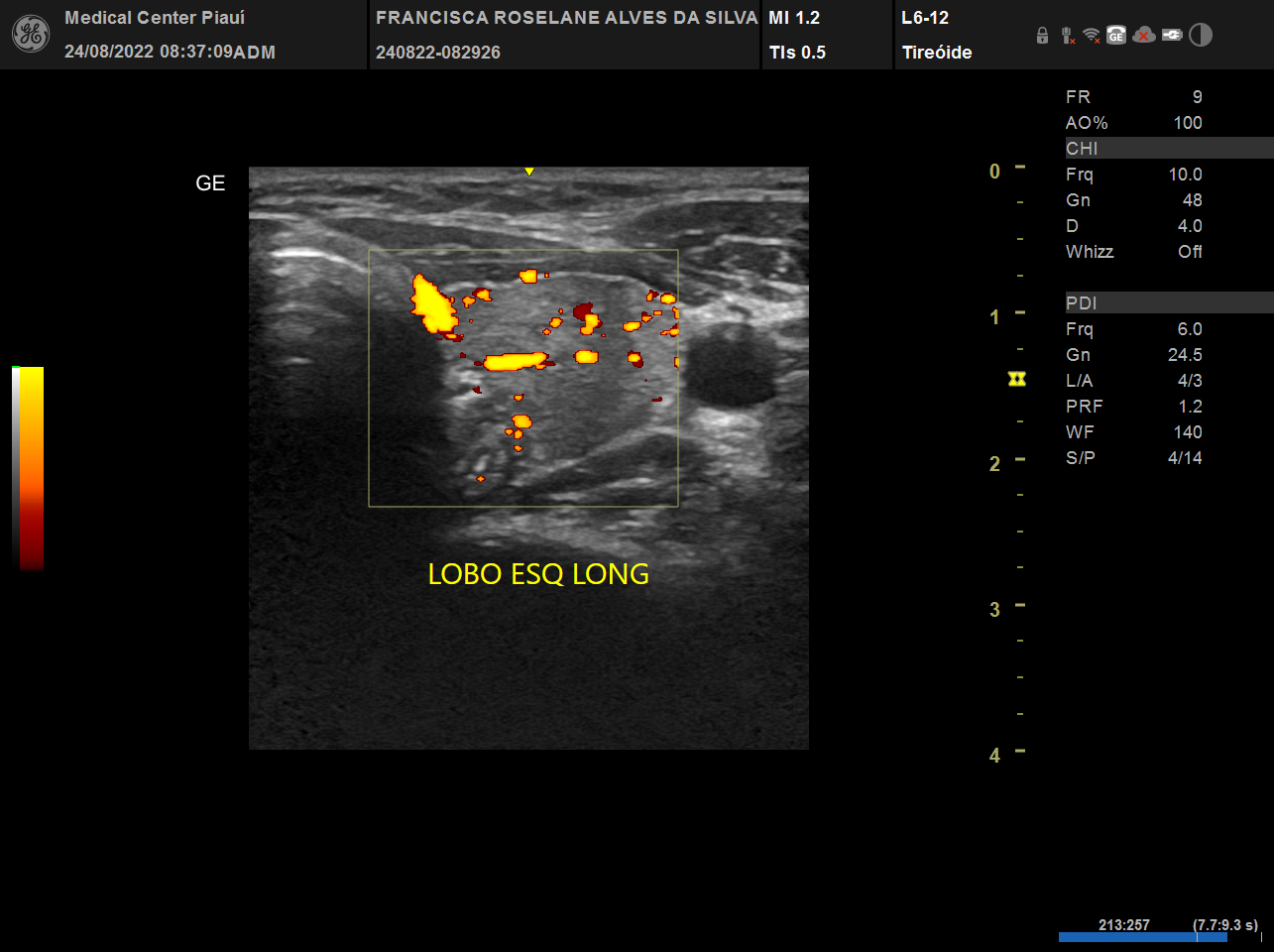This screenshot has width=1274, height=952.
Task: Click the GE logo in the top-left corner
Action: point(30,35)
